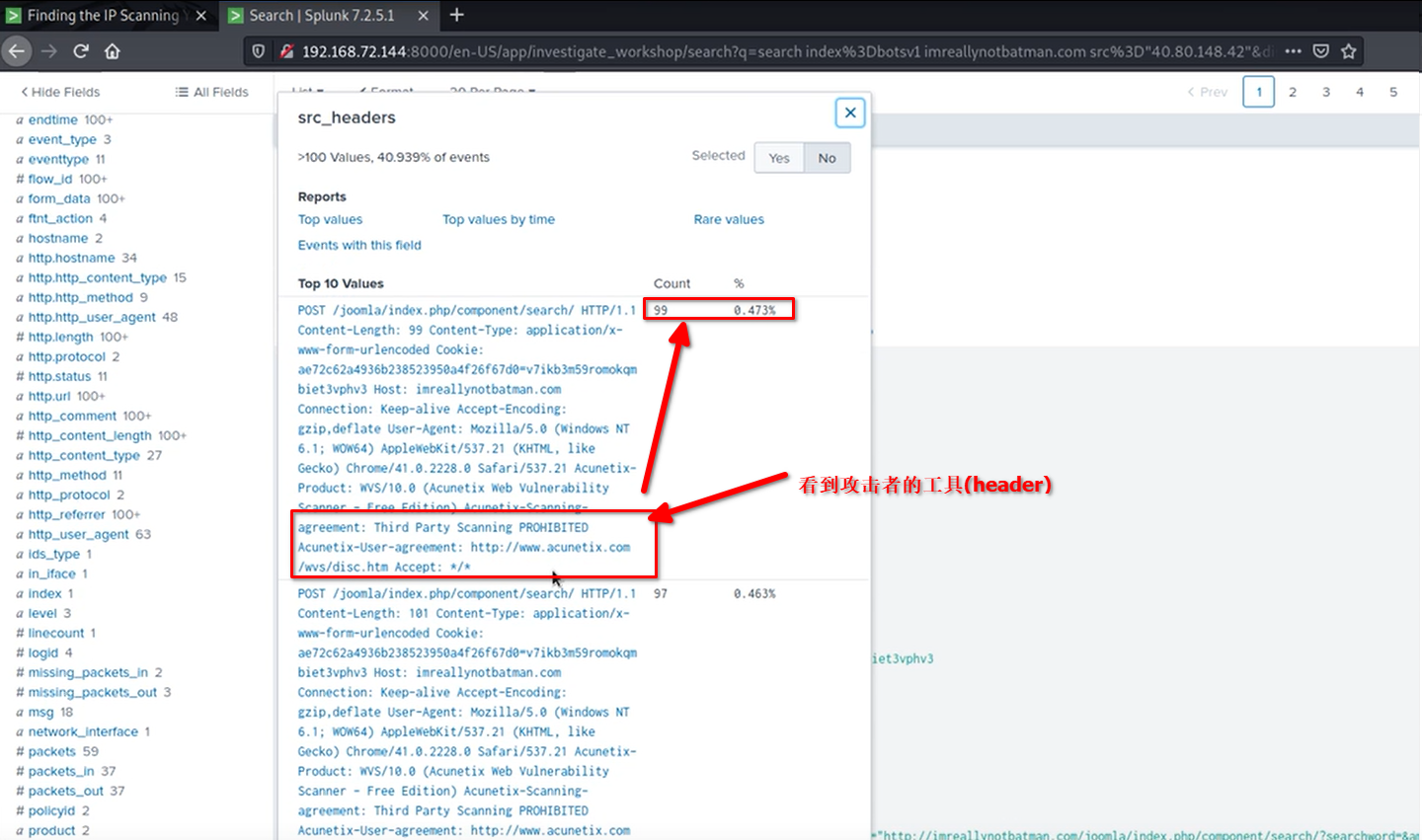Go back using browser back arrow
The image size is (1422, 840).
pos(17,51)
